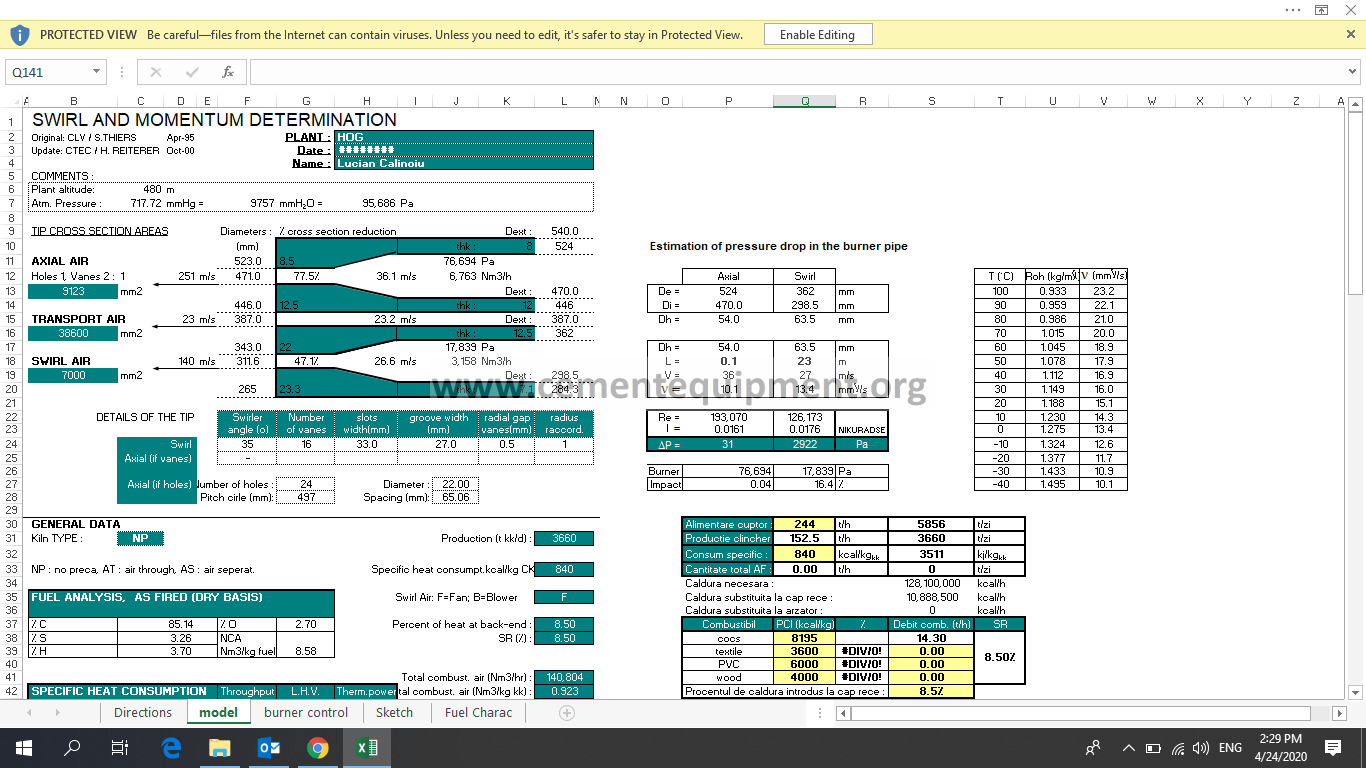Screen dimensions: 1366x768
Task: Click the volume speaker icon in tray
Action: (1201, 747)
